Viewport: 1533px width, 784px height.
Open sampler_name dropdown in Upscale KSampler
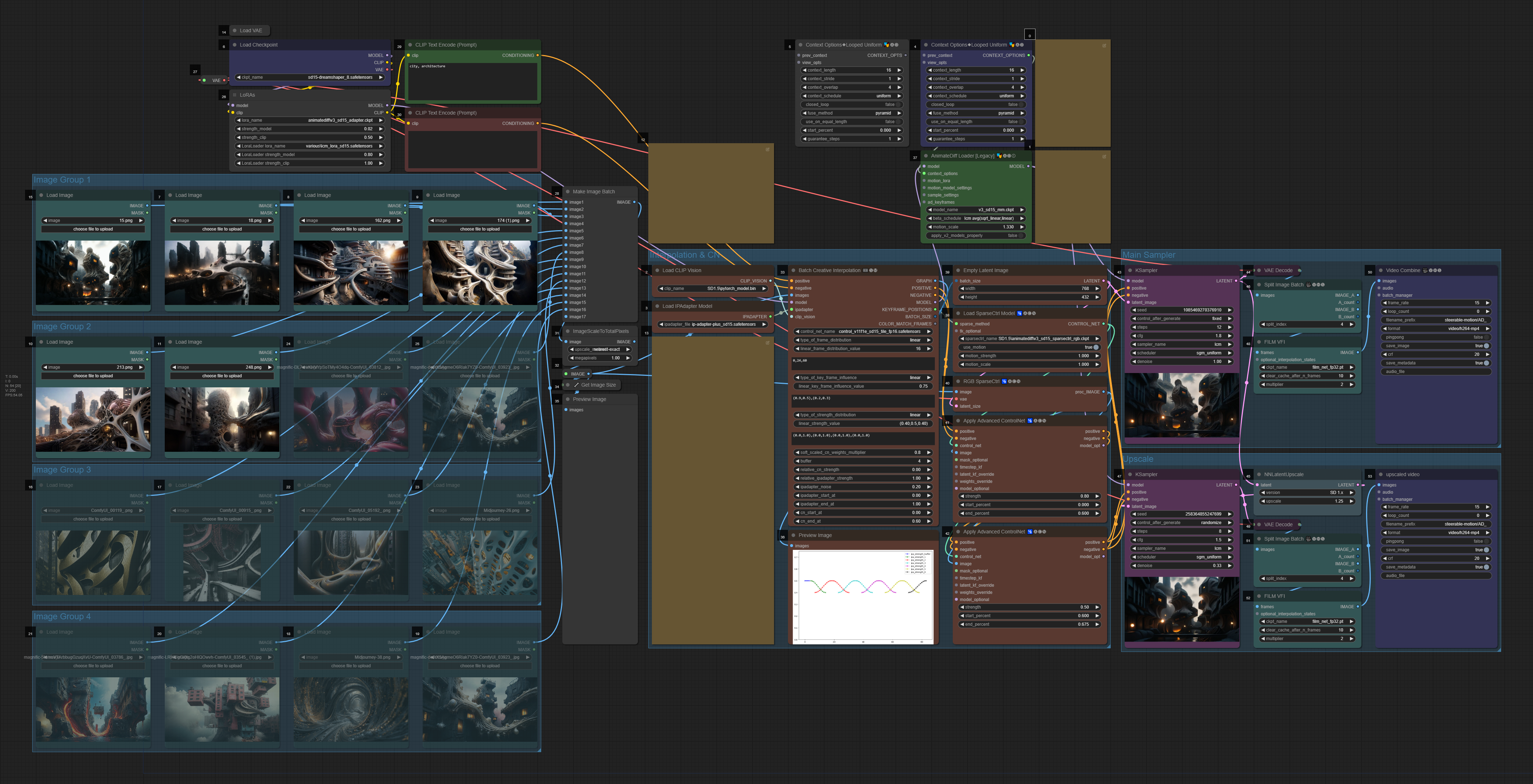point(1182,548)
